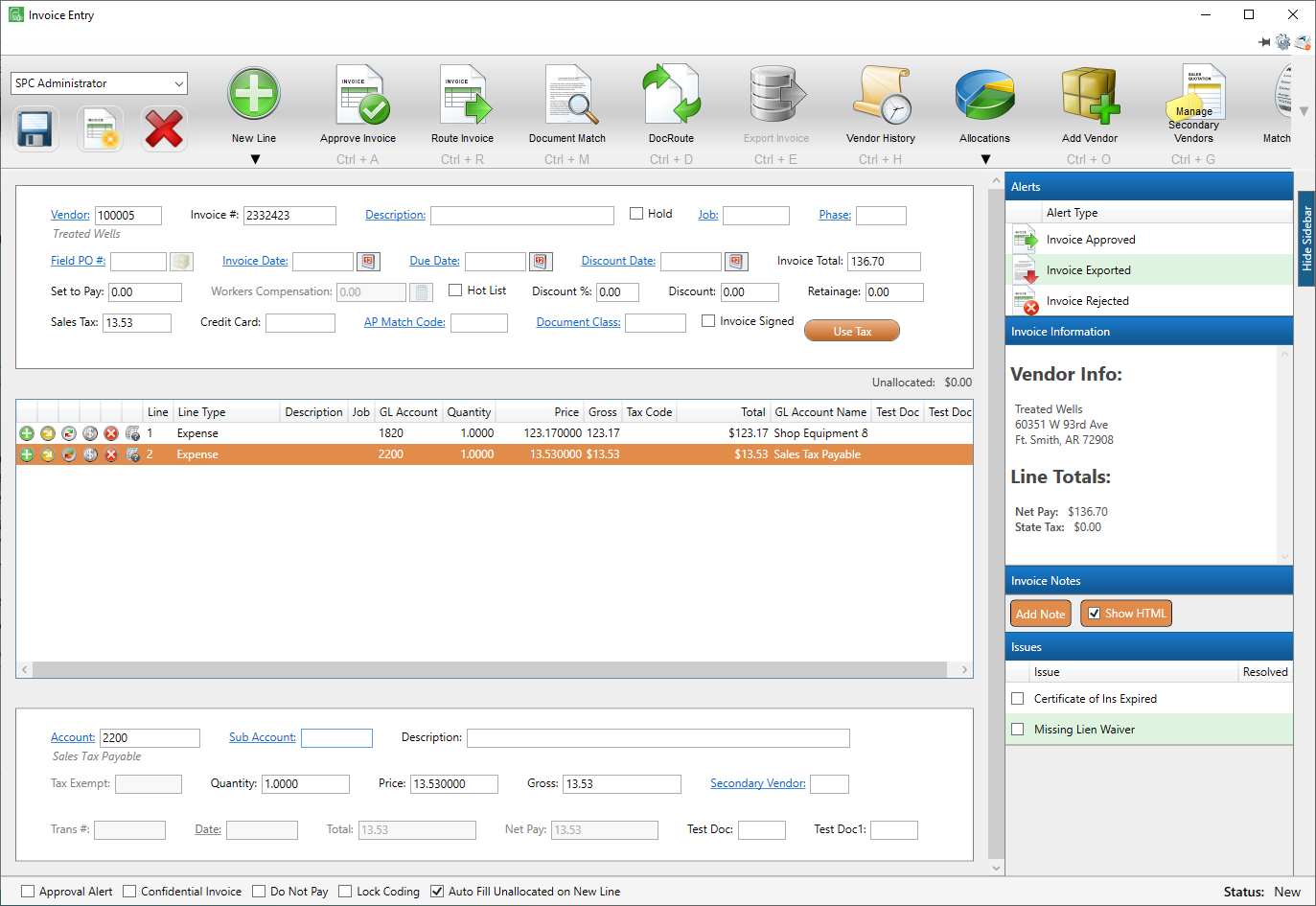Enable the Approval Alert checkbox

28,892
